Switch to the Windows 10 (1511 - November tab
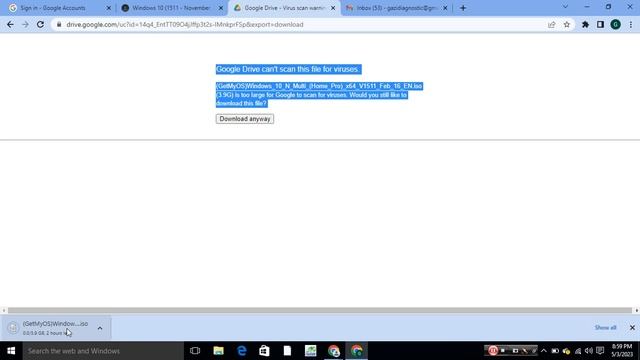The width and height of the screenshot is (640, 360). coord(171,8)
